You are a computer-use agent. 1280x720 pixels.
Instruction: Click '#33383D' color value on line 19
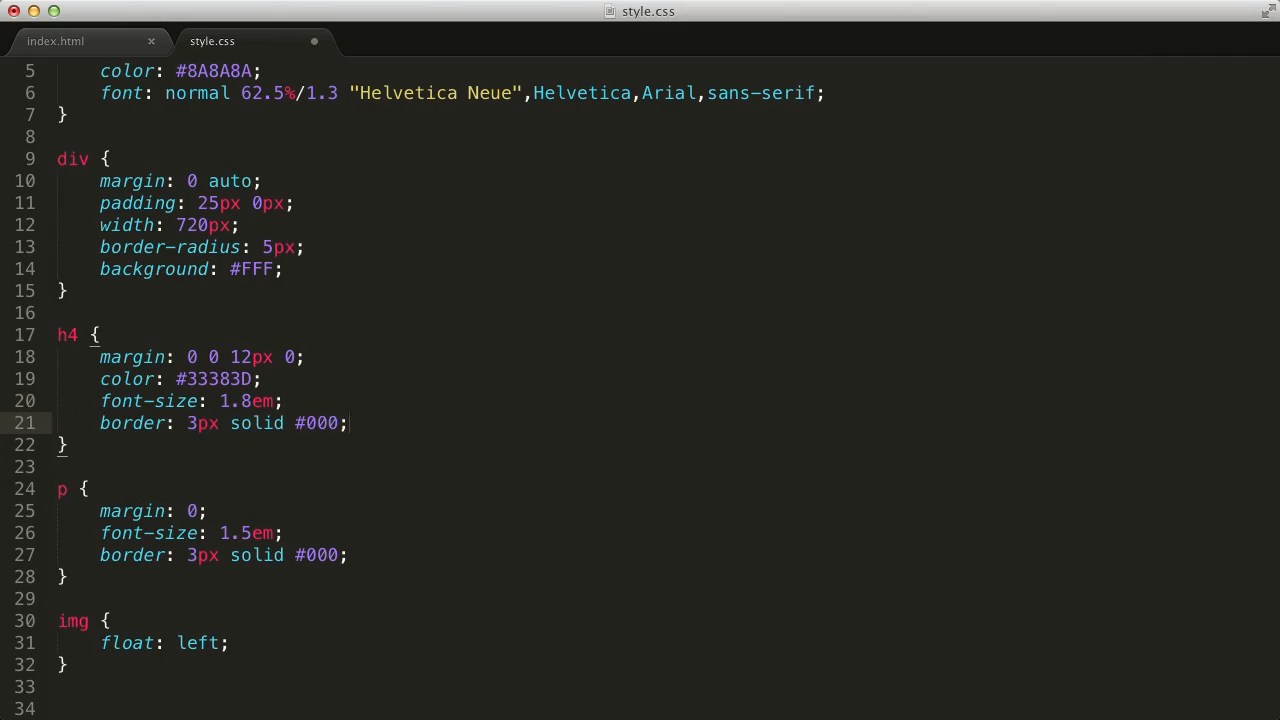tap(214, 379)
